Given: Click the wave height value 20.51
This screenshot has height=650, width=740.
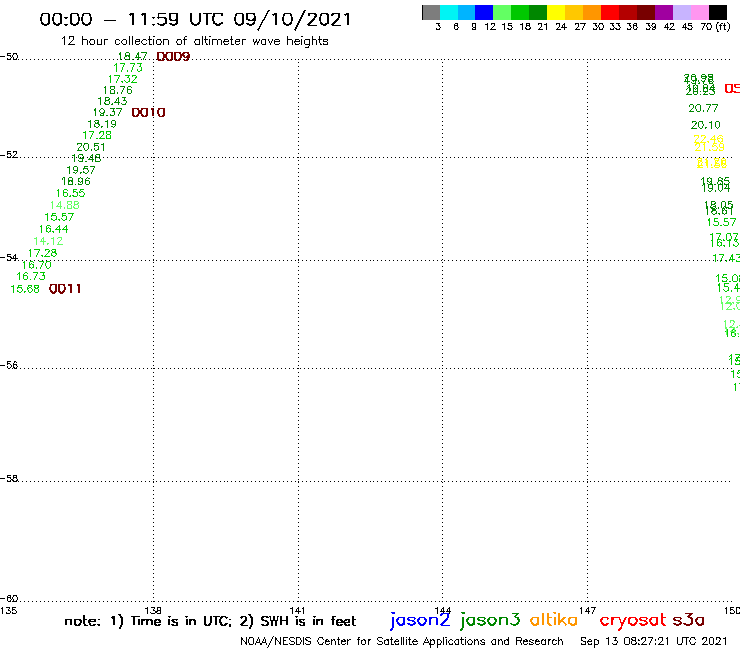Looking at the screenshot, I should pos(91,147).
